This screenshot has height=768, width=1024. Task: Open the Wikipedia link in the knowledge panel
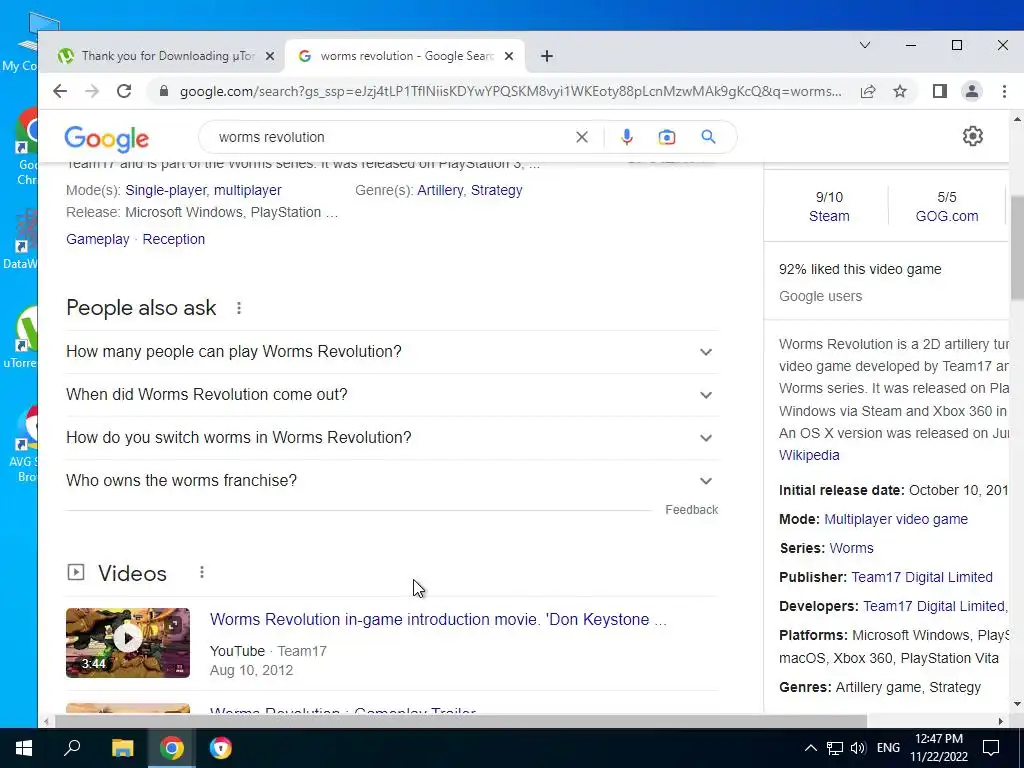[x=809, y=455]
